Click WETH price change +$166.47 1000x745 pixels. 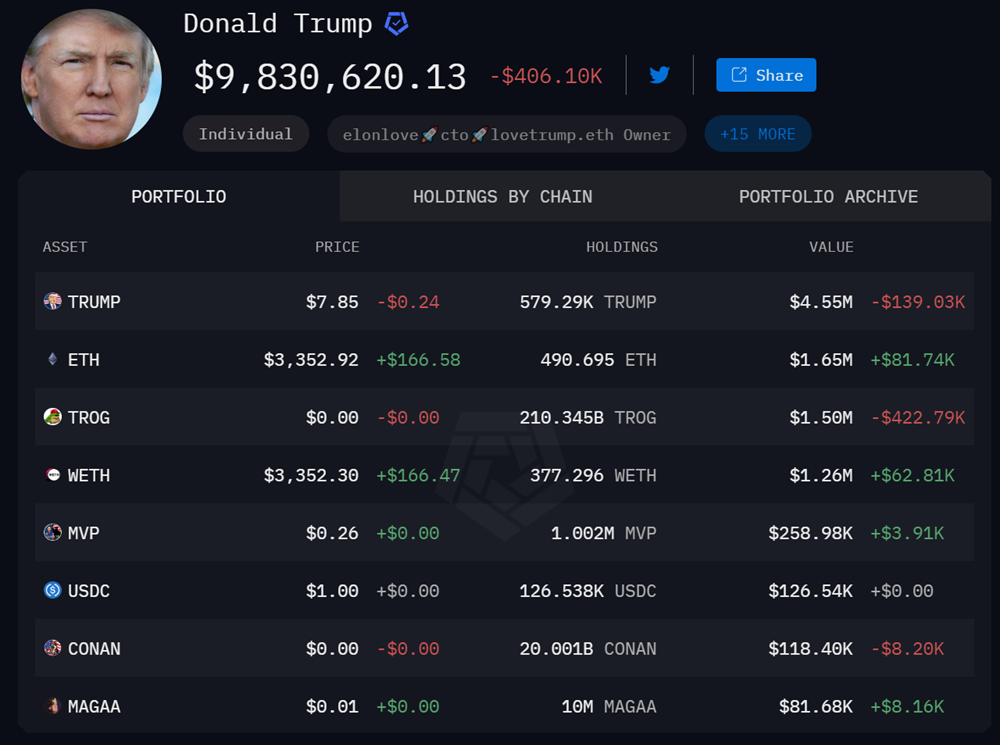point(418,475)
